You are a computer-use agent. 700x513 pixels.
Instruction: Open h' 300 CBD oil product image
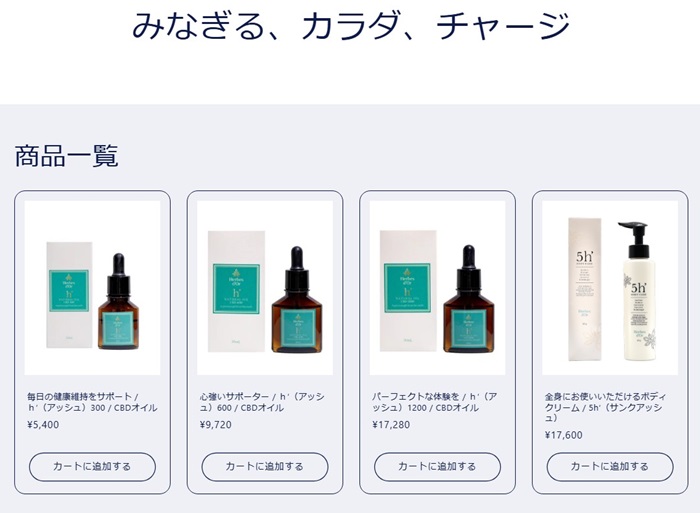[92, 288]
